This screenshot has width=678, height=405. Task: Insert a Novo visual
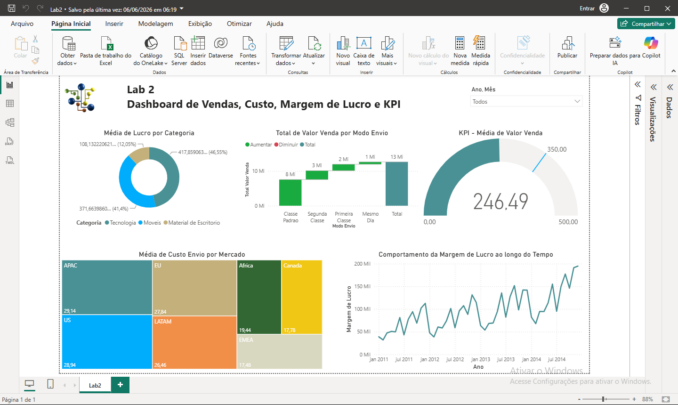[342, 44]
